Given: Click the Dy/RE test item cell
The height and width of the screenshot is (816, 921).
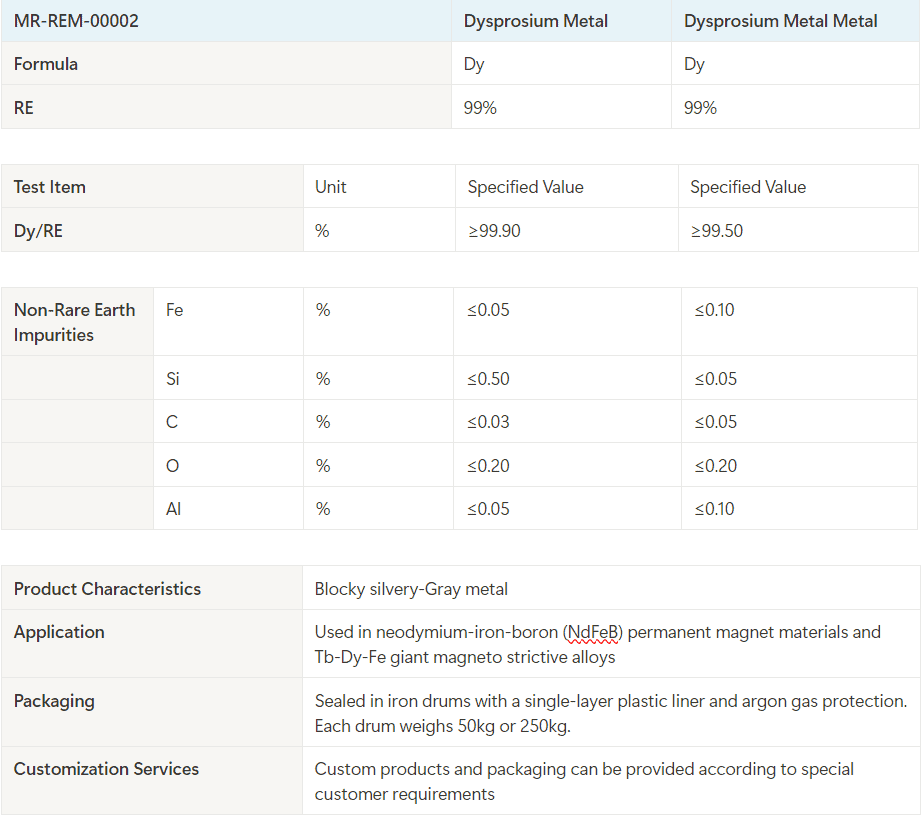Looking at the screenshot, I should (37, 230).
